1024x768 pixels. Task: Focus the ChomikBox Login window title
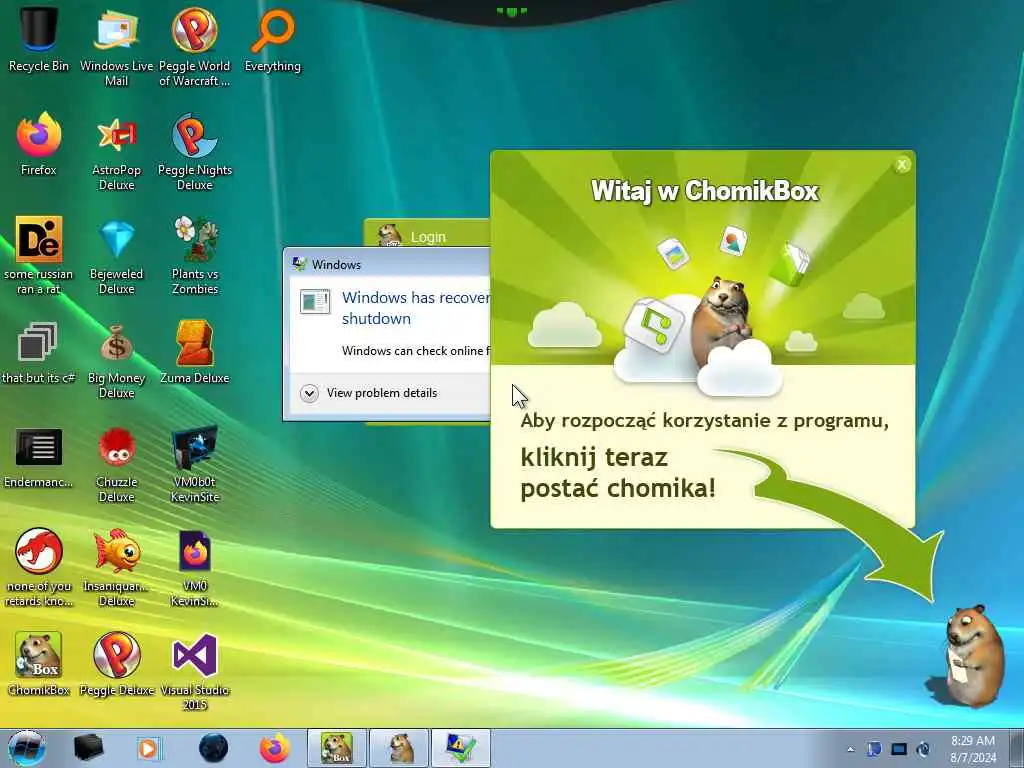coord(428,236)
